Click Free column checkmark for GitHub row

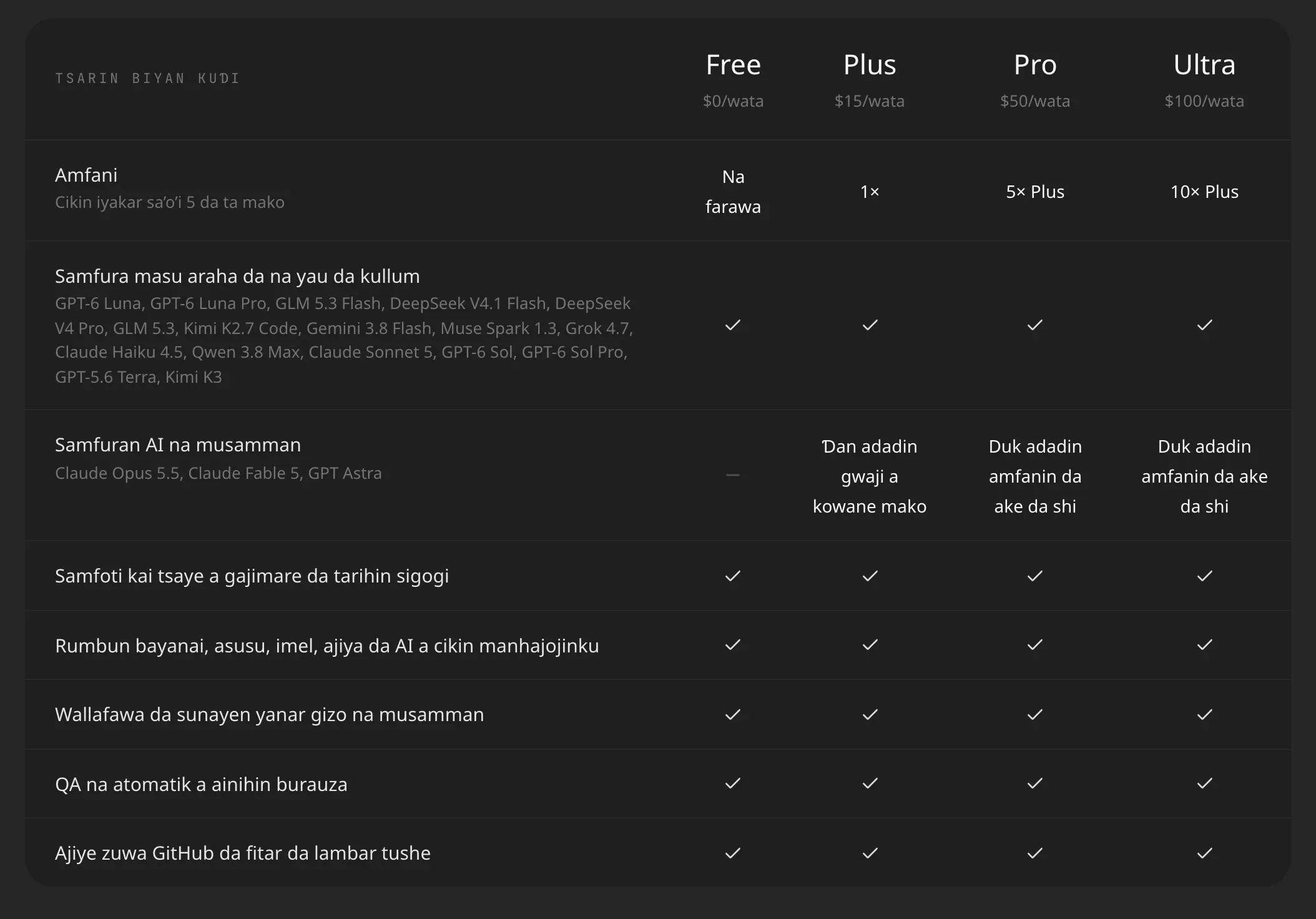[x=733, y=853]
